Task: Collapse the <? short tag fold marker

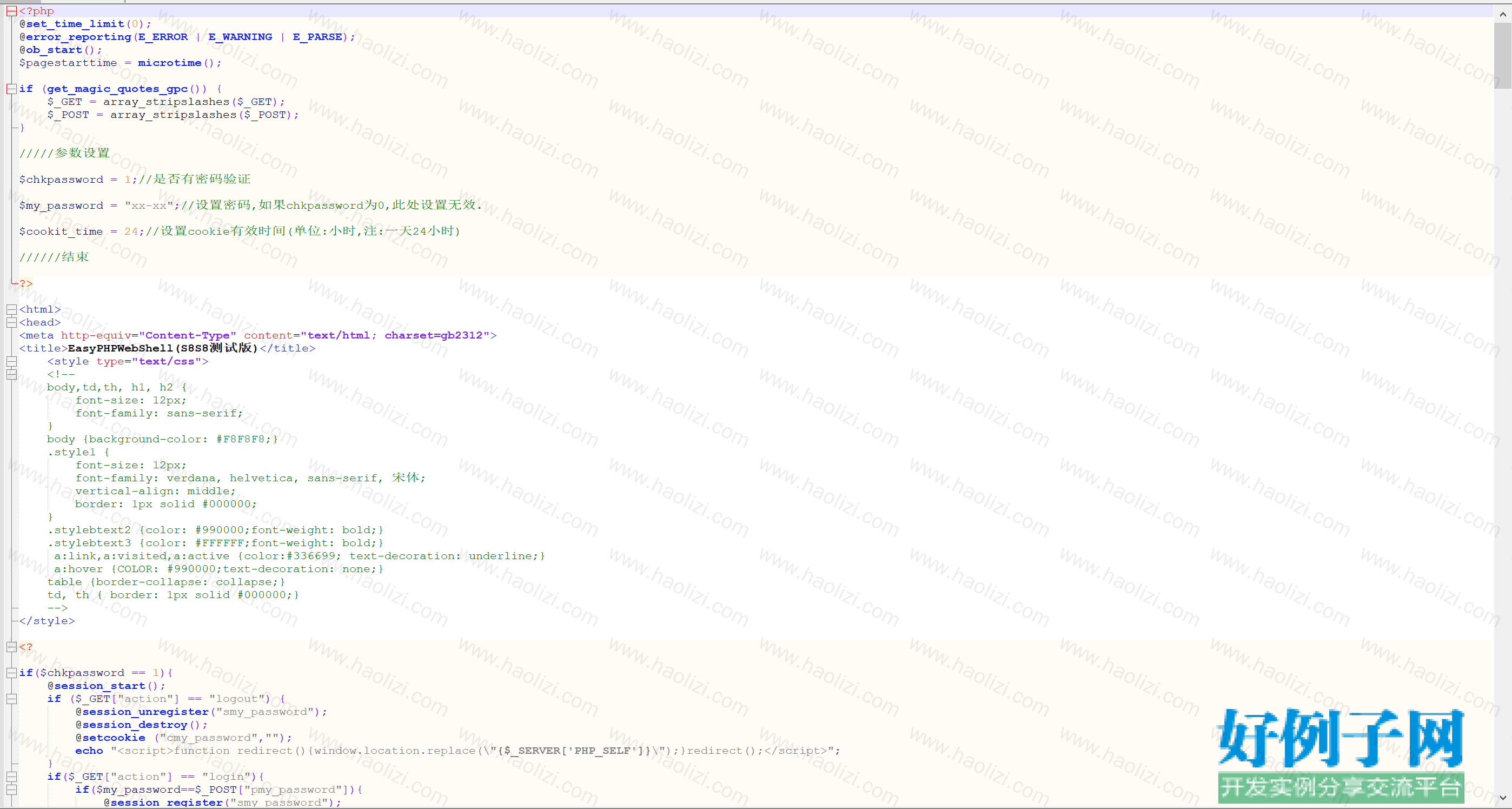Action: point(11,647)
